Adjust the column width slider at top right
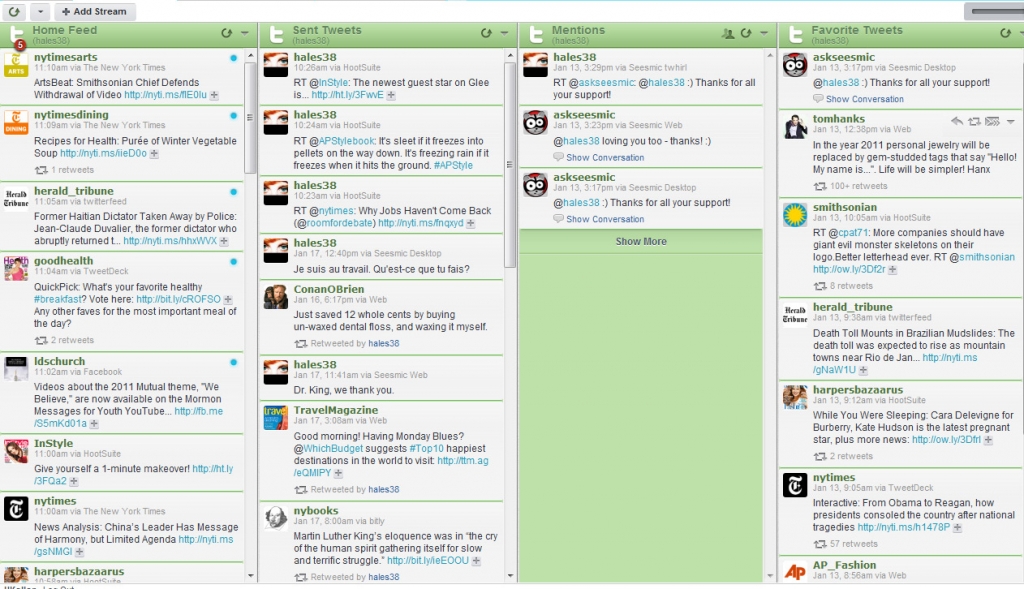This screenshot has height=589, width=1024. point(993,12)
